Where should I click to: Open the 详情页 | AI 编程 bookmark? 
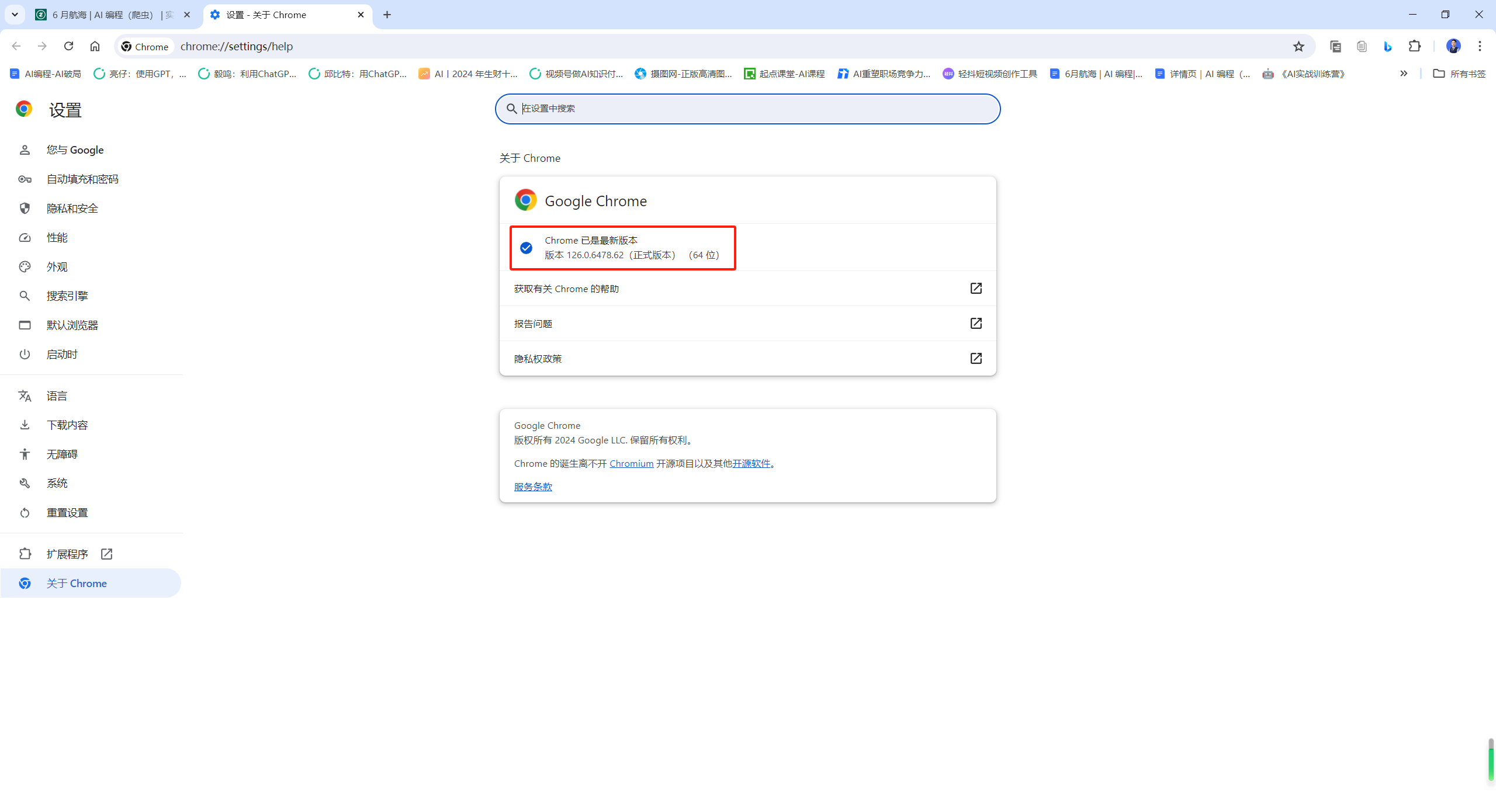click(1203, 74)
